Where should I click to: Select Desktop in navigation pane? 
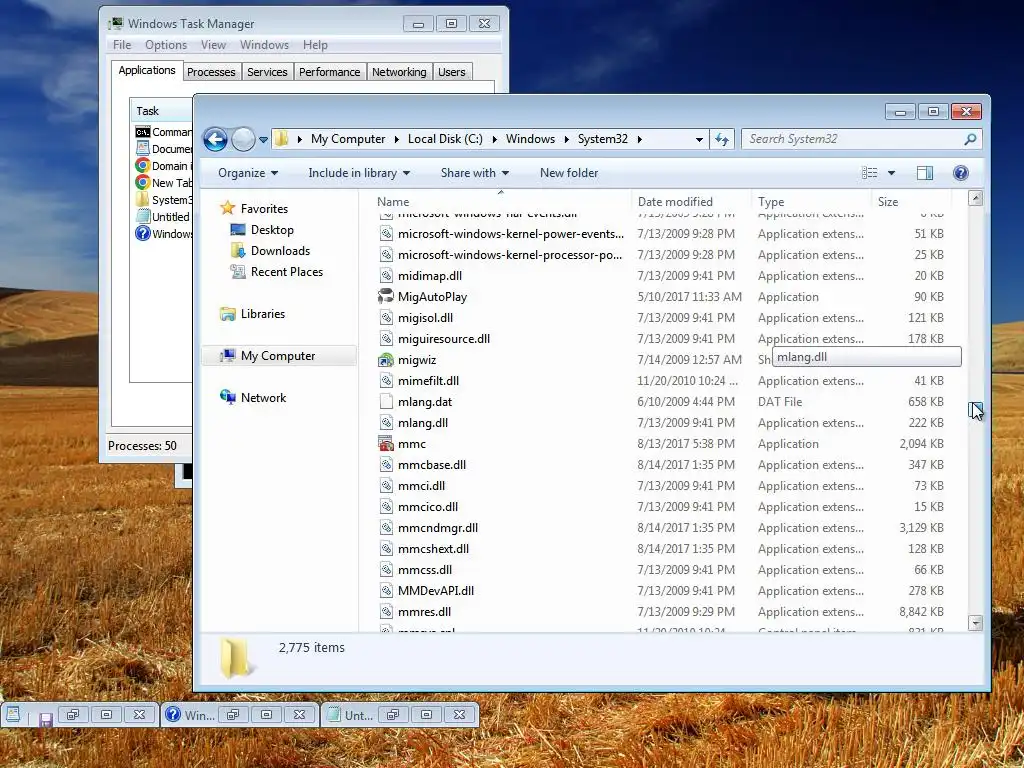tap(272, 230)
